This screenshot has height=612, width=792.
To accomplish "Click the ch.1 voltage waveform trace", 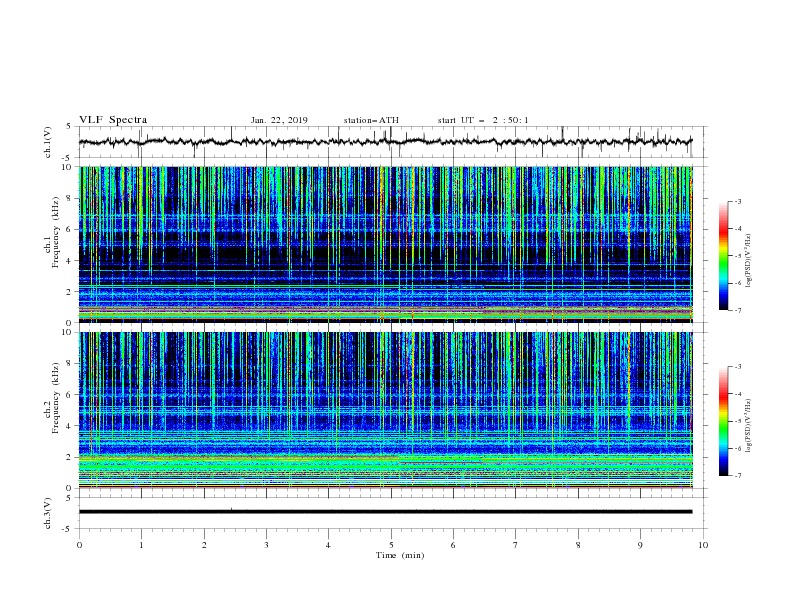I will click(385, 142).
